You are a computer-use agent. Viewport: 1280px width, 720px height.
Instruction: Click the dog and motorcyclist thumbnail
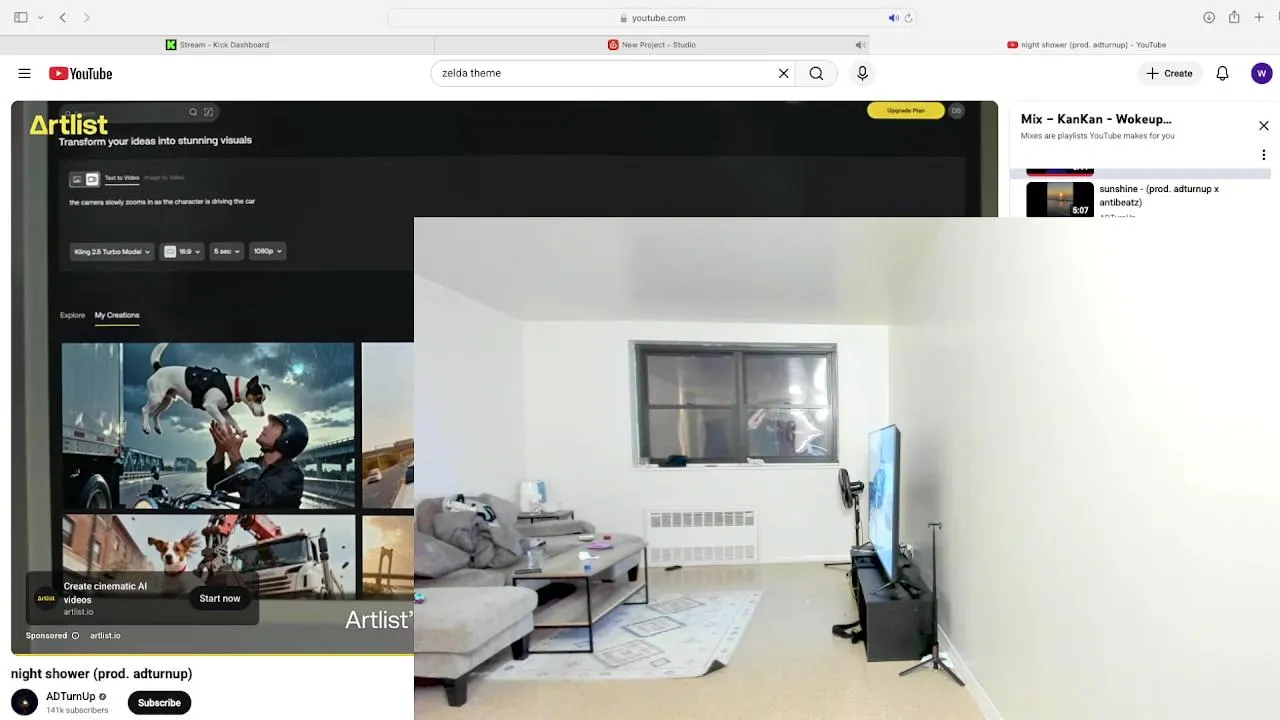[x=208, y=426]
